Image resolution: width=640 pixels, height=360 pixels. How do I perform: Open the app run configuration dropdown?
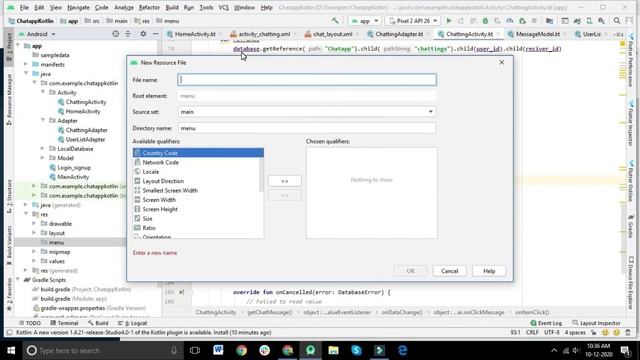tap(364, 20)
